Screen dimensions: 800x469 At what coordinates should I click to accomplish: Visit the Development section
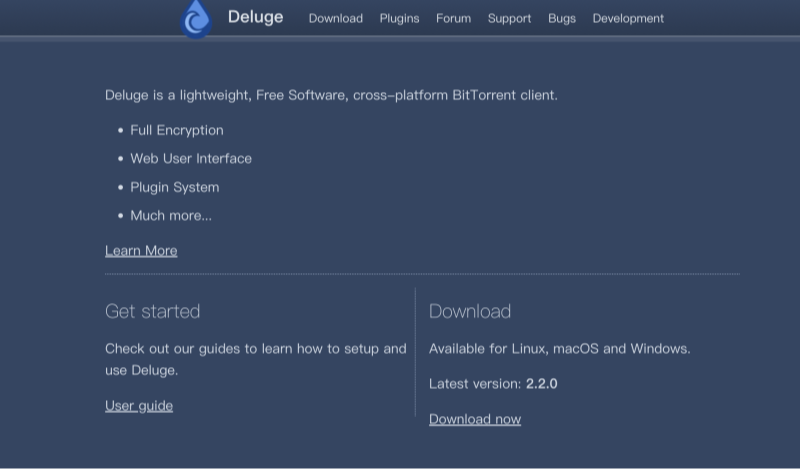pyautogui.click(x=628, y=18)
